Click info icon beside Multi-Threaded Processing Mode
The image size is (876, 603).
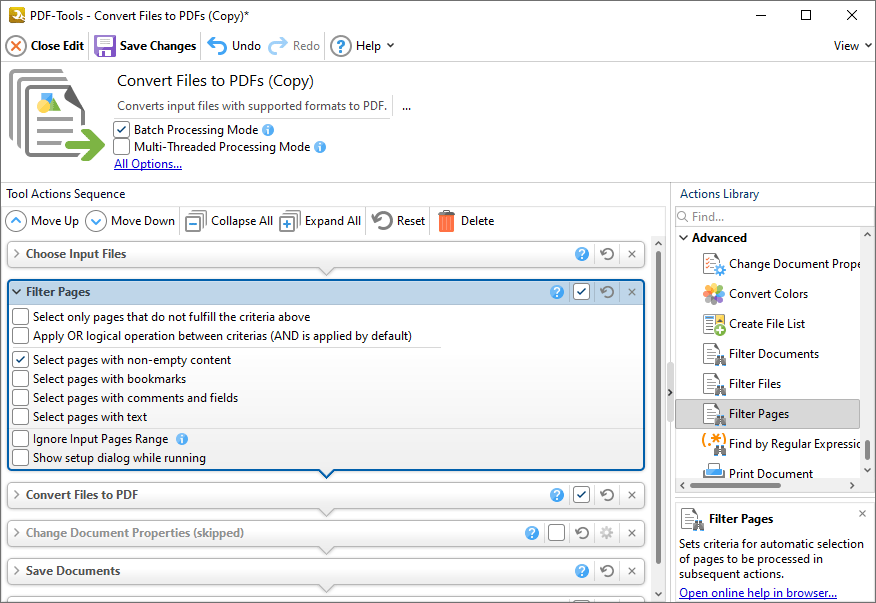pyautogui.click(x=320, y=147)
